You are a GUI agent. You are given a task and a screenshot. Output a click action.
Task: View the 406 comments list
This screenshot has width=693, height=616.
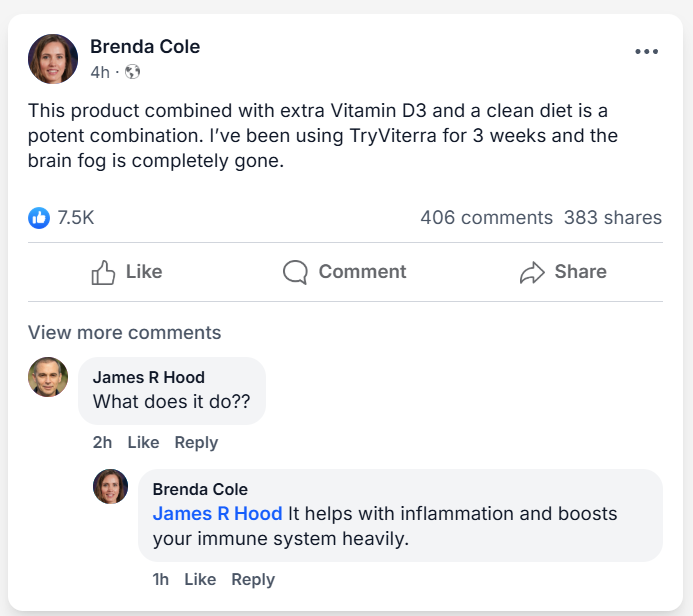[x=486, y=218]
